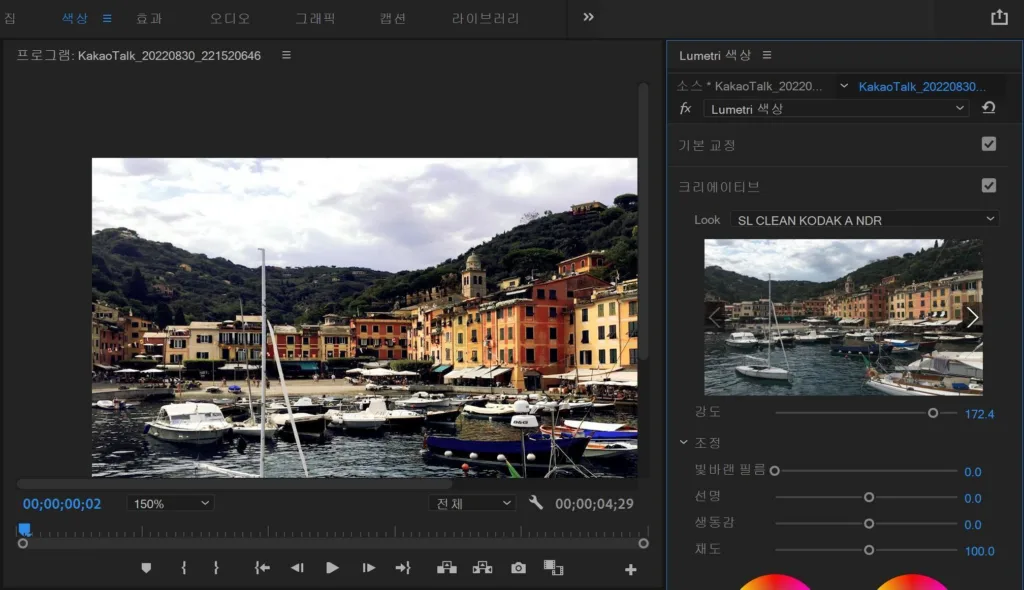Add a marker in the Program monitor
Viewport: 1024px width, 590px height.
click(x=146, y=568)
